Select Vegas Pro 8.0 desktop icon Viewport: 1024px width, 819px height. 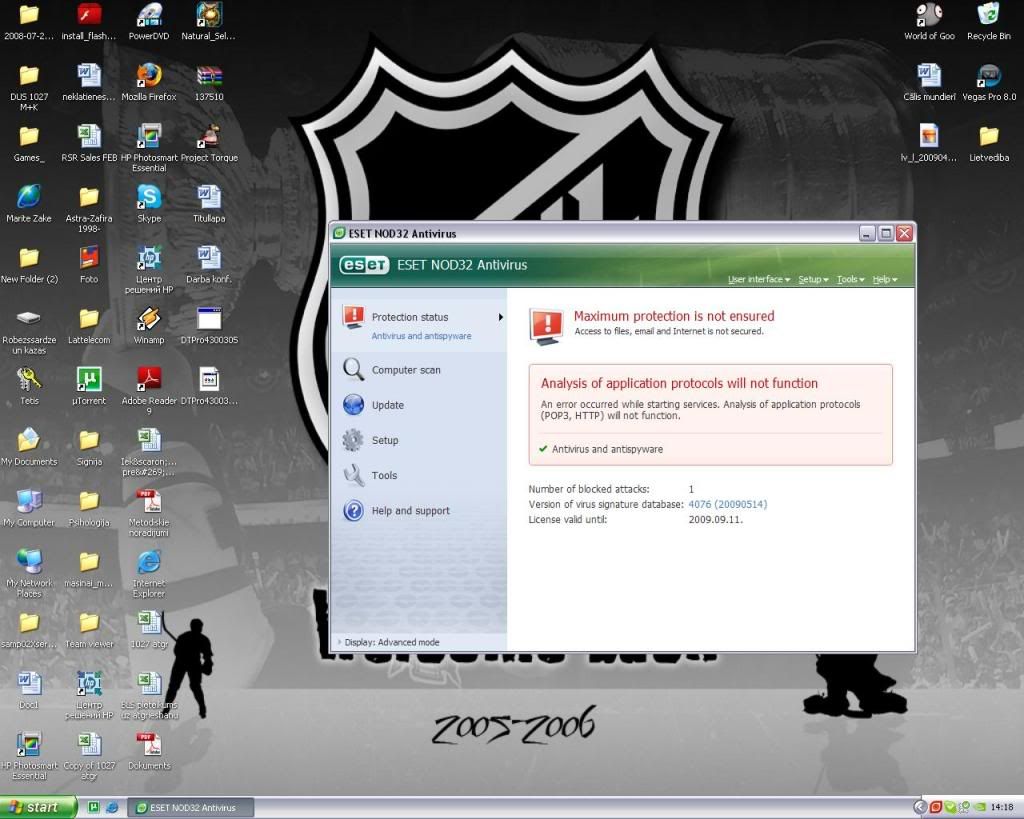(989, 82)
